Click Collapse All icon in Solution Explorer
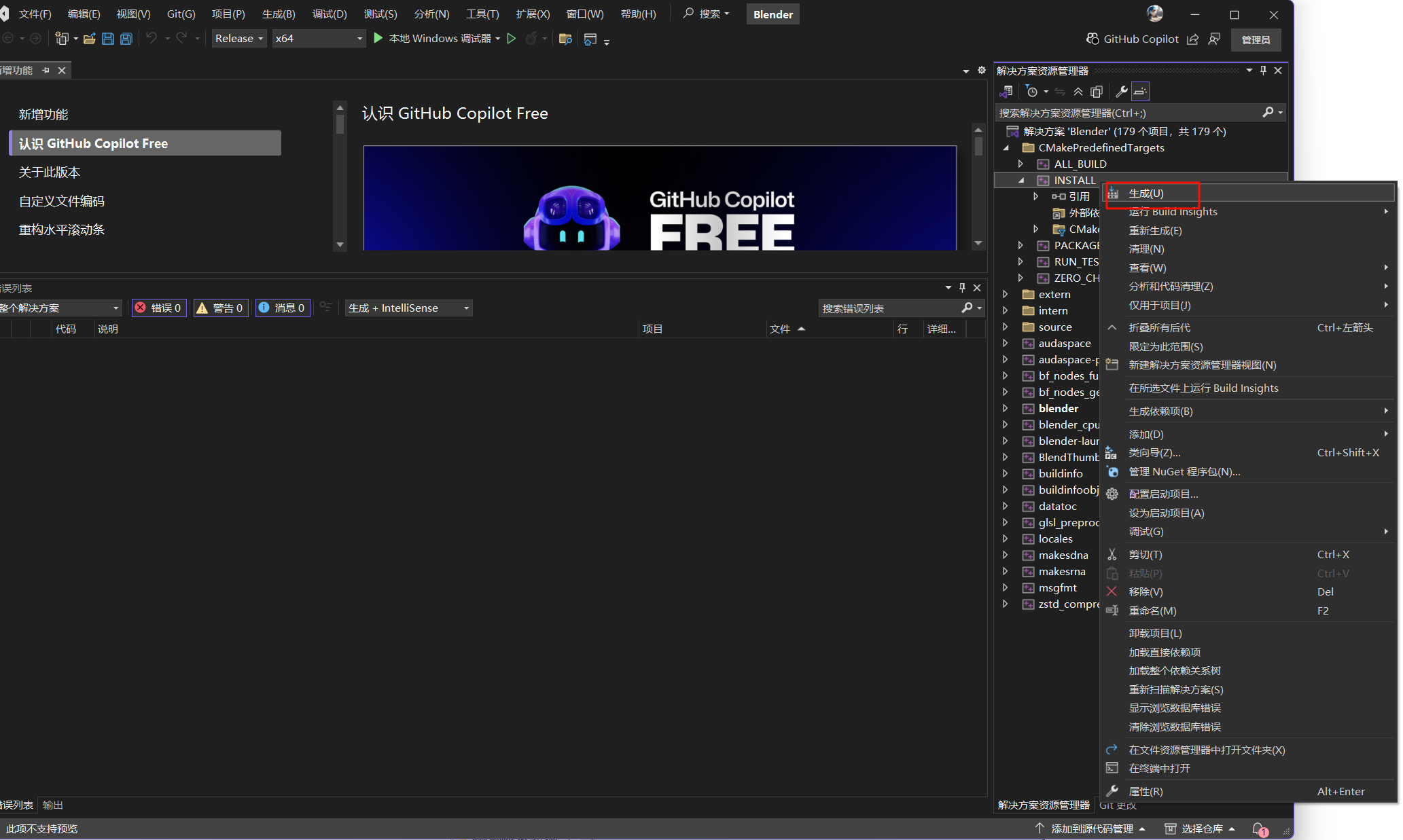This screenshot has height=840, width=1403. point(1078,92)
